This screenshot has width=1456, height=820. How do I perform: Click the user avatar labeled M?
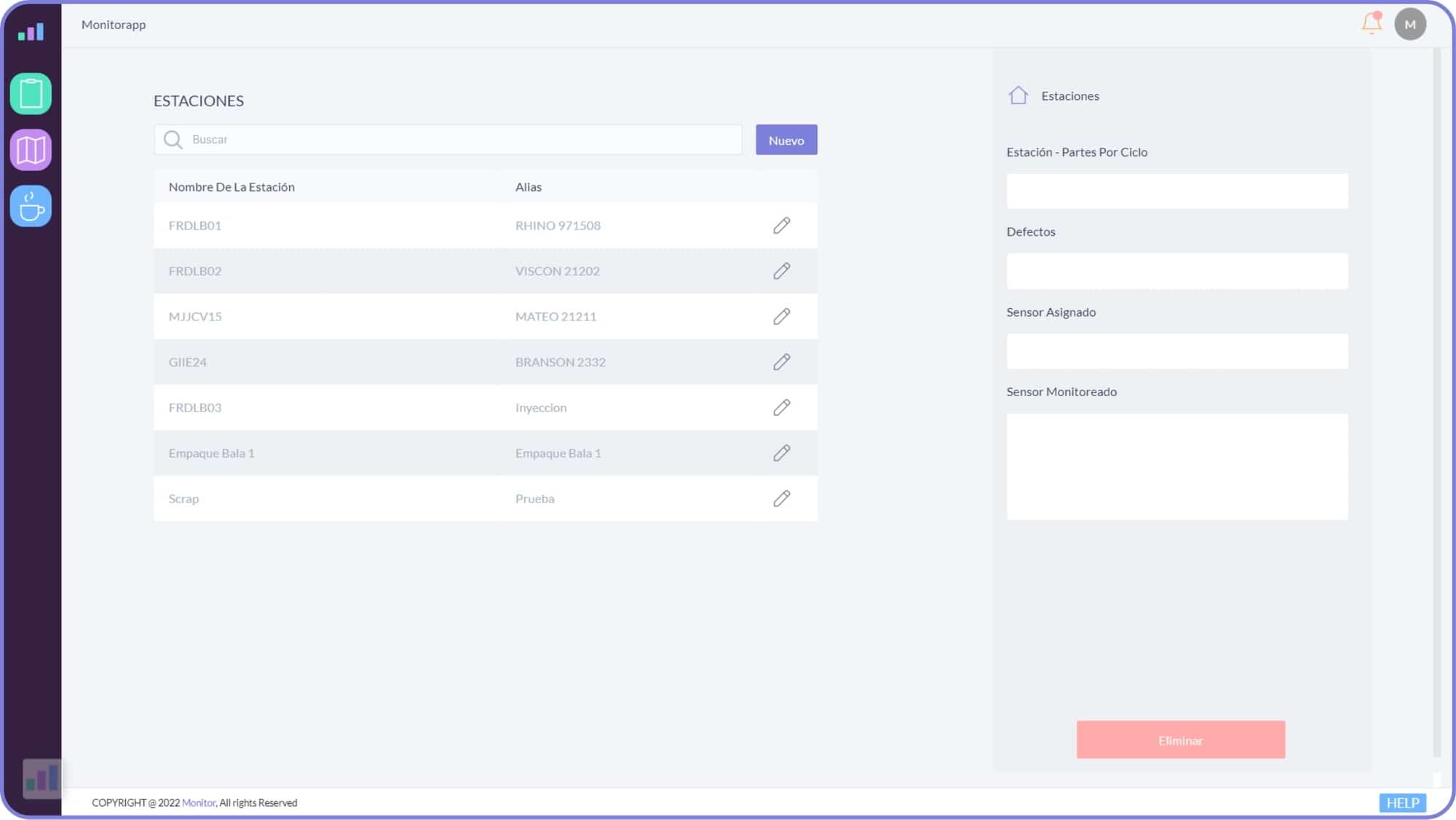point(1410,24)
